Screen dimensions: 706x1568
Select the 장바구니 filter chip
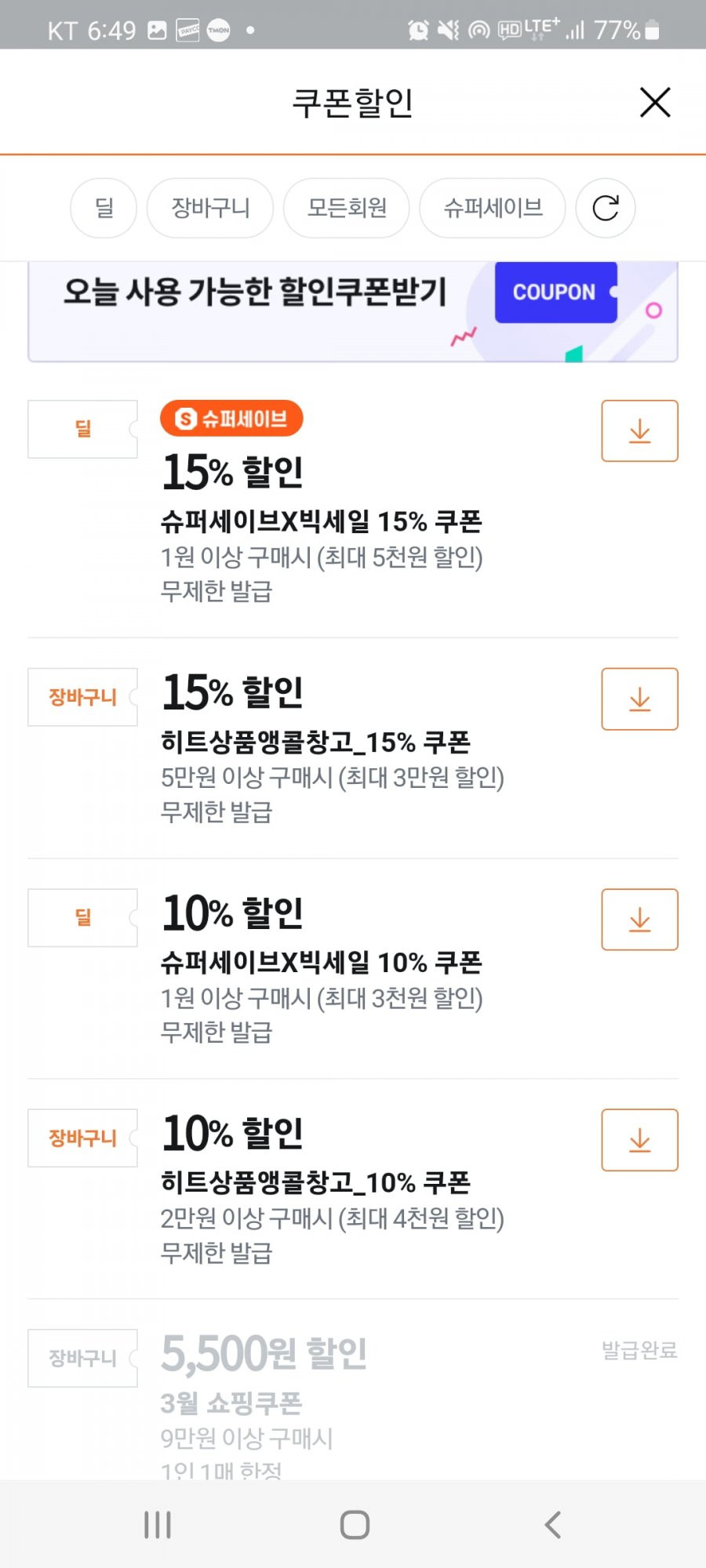210,208
